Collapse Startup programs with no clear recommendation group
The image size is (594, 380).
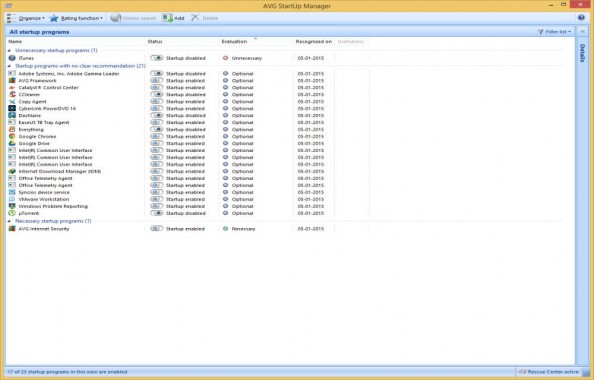point(9,66)
